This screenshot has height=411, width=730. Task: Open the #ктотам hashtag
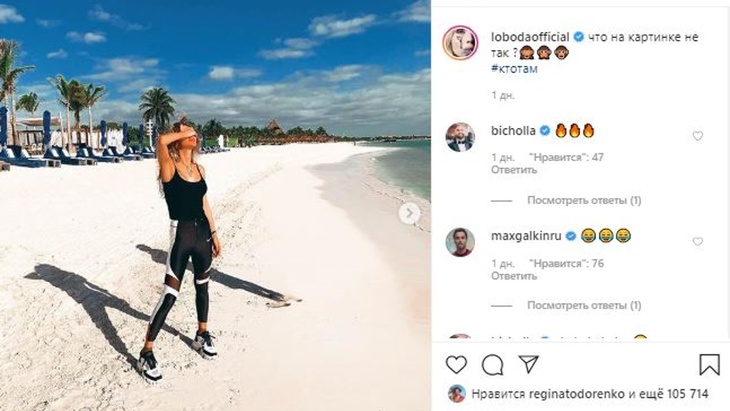514,68
